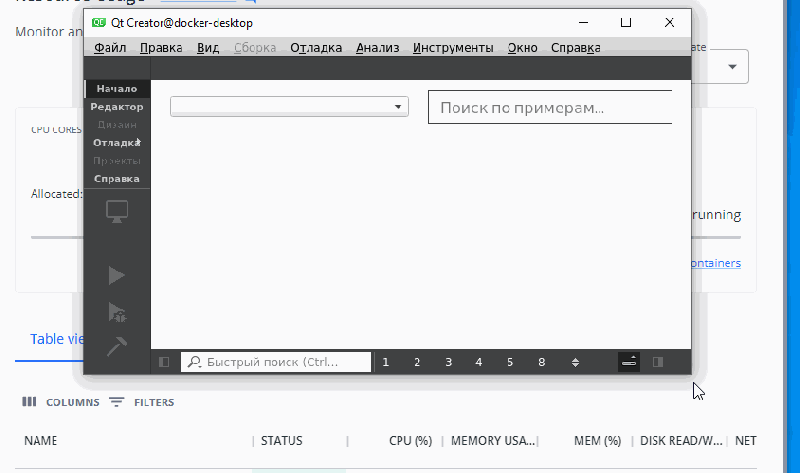The height and width of the screenshot is (473, 800).
Task: Open the Правка menu
Action: pyautogui.click(x=161, y=48)
